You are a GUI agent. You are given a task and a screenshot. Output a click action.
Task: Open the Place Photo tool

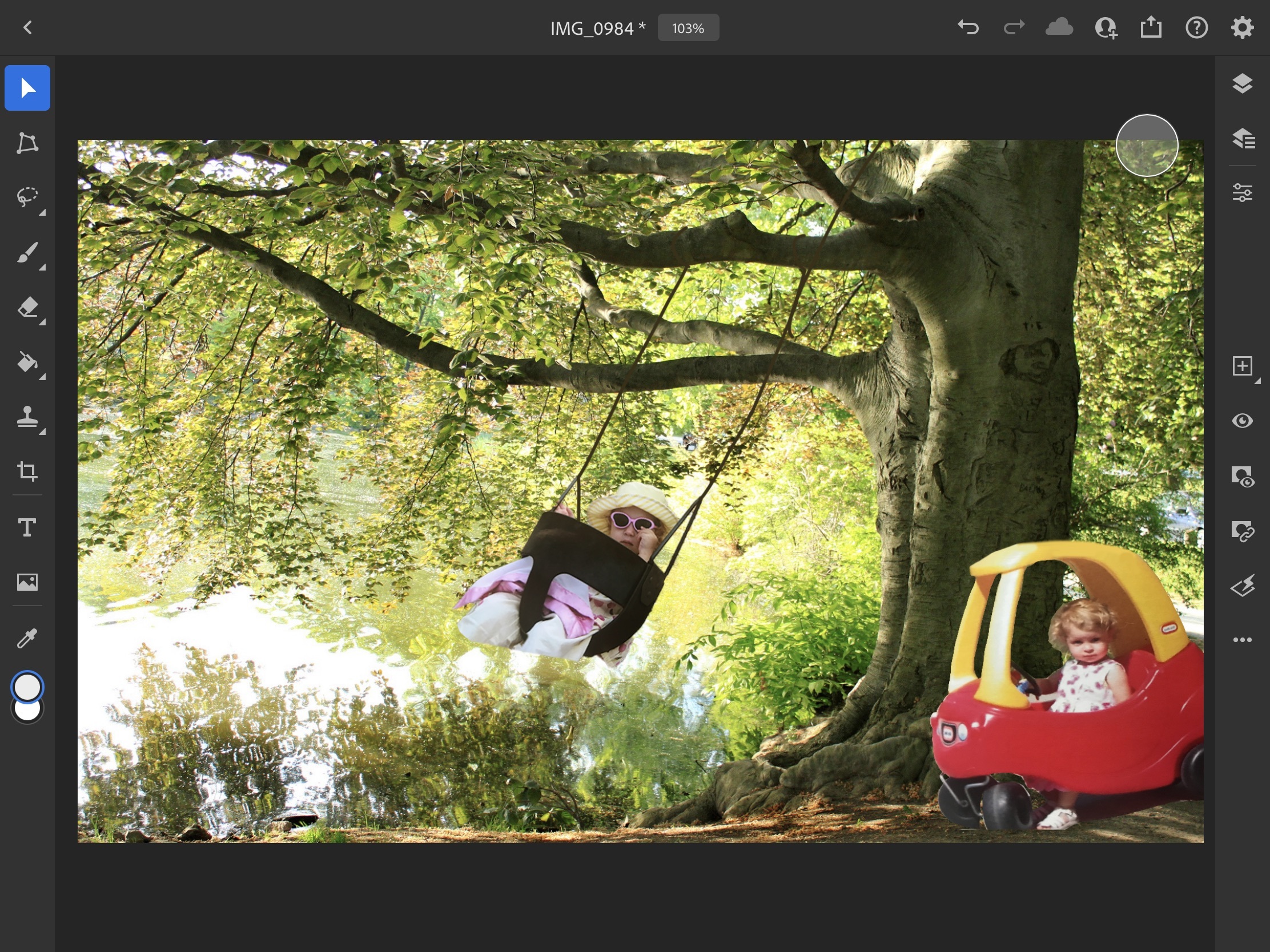[x=27, y=582]
